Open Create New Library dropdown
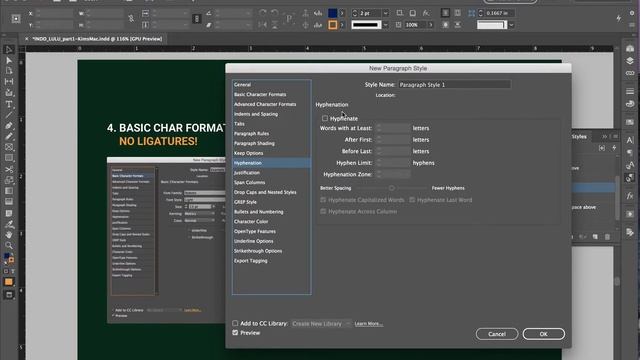The height and width of the screenshot is (360, 640). [321, 324]
